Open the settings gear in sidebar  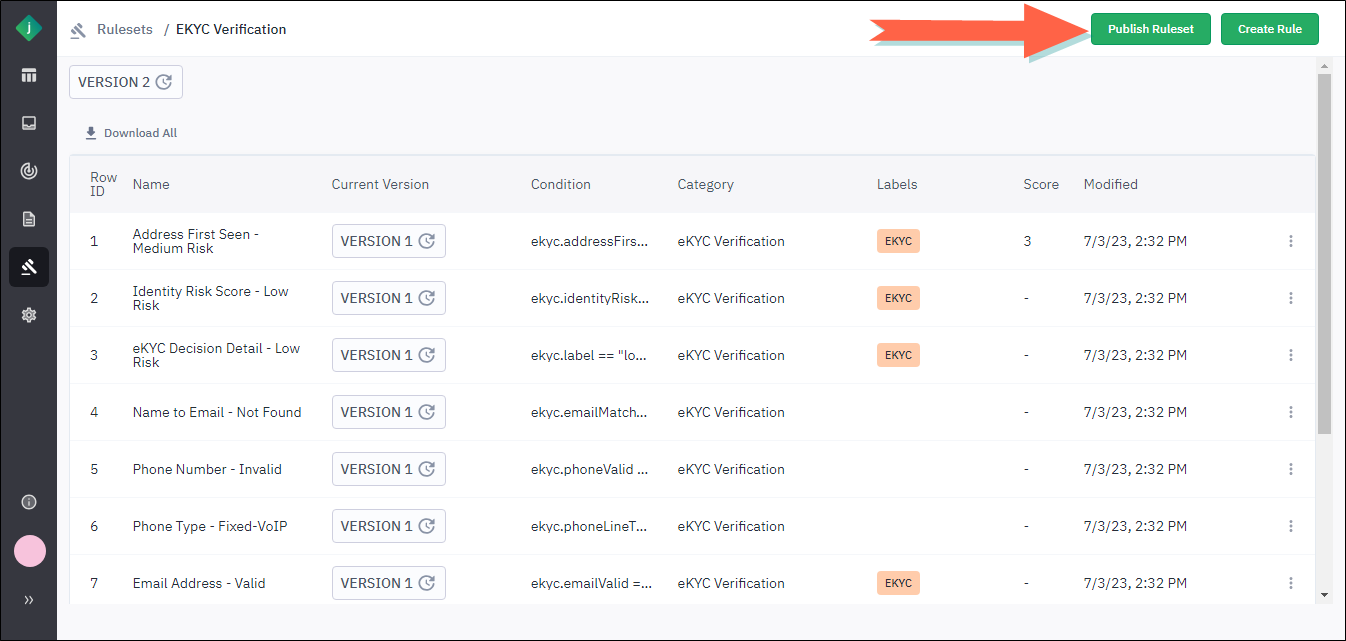click(x=29, y=315)
